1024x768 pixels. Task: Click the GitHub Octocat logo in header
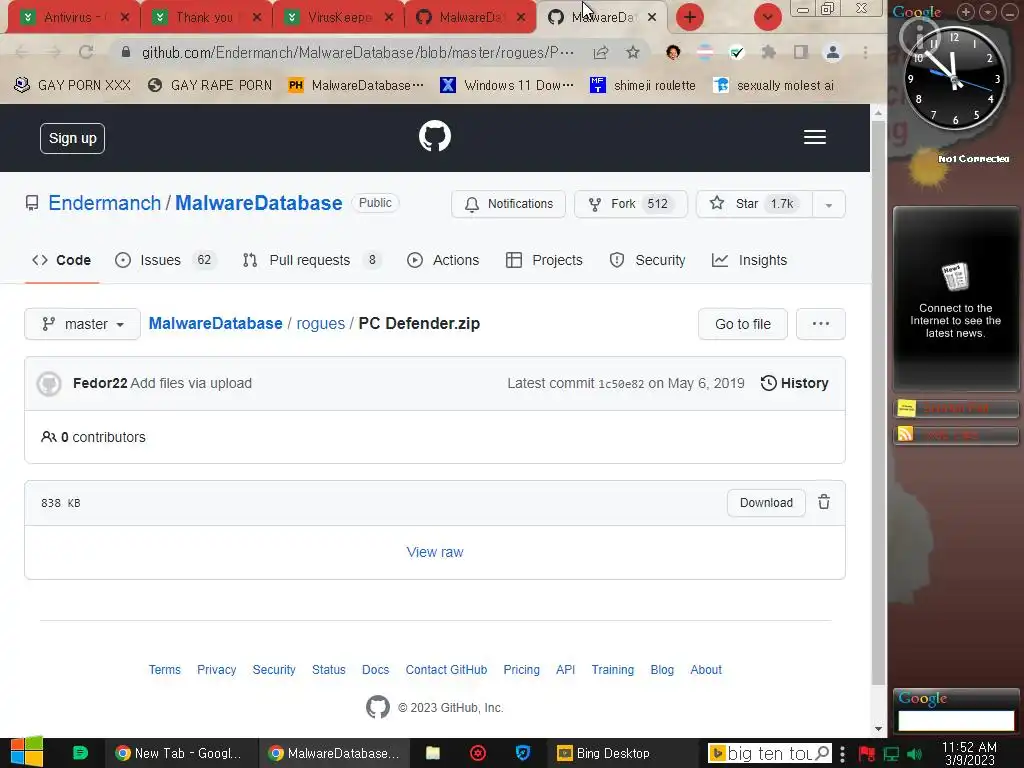435,136
